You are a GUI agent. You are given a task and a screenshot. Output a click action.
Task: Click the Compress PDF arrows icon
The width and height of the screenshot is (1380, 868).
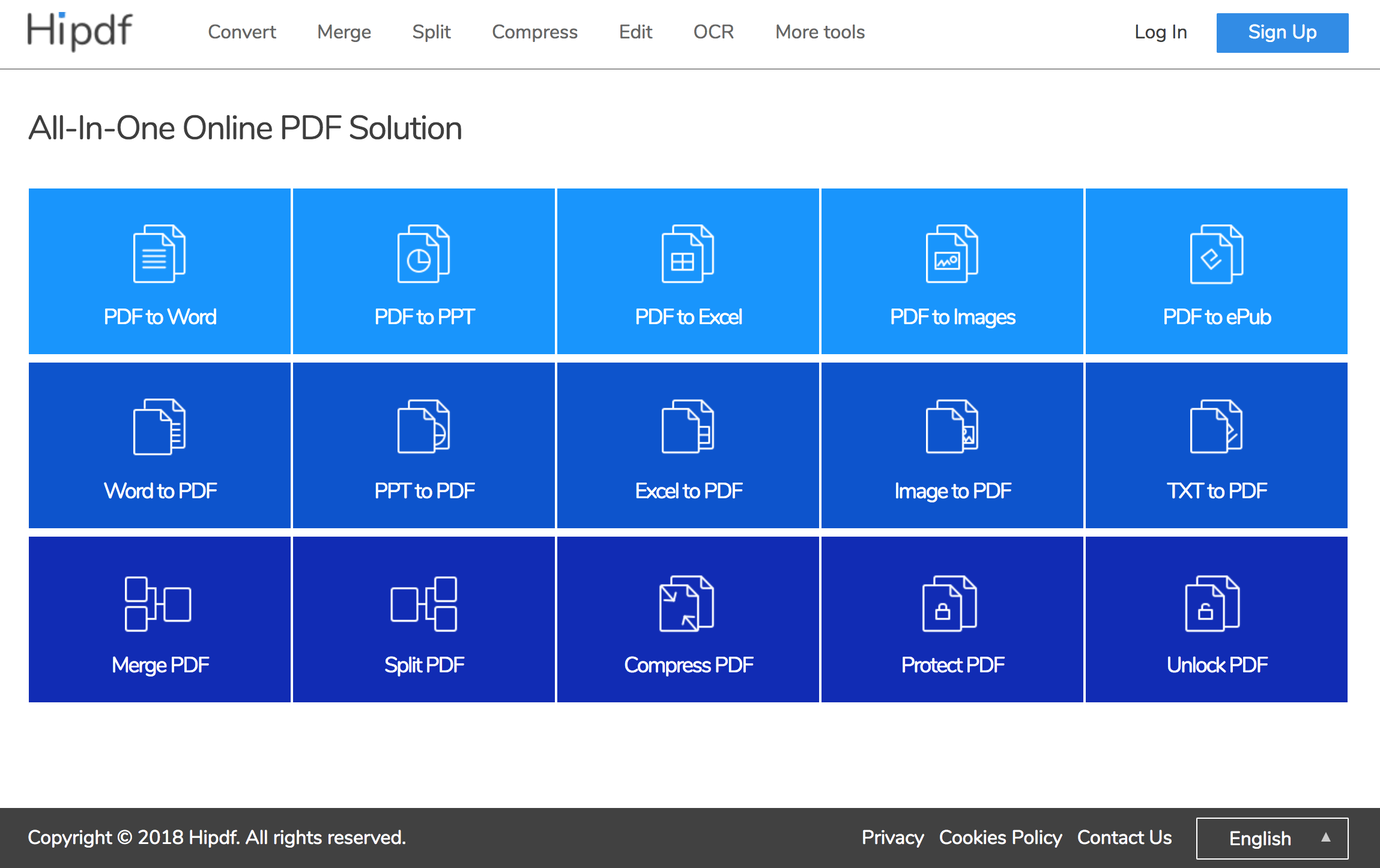click(686, 604)
